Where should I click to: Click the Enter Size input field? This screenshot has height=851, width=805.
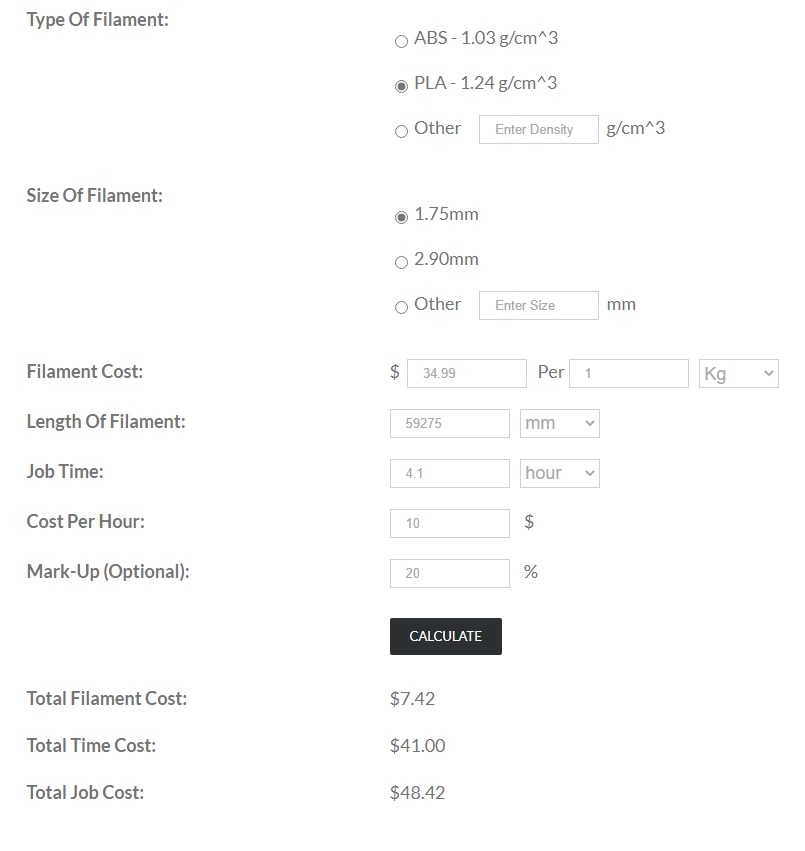pos(538,305)
